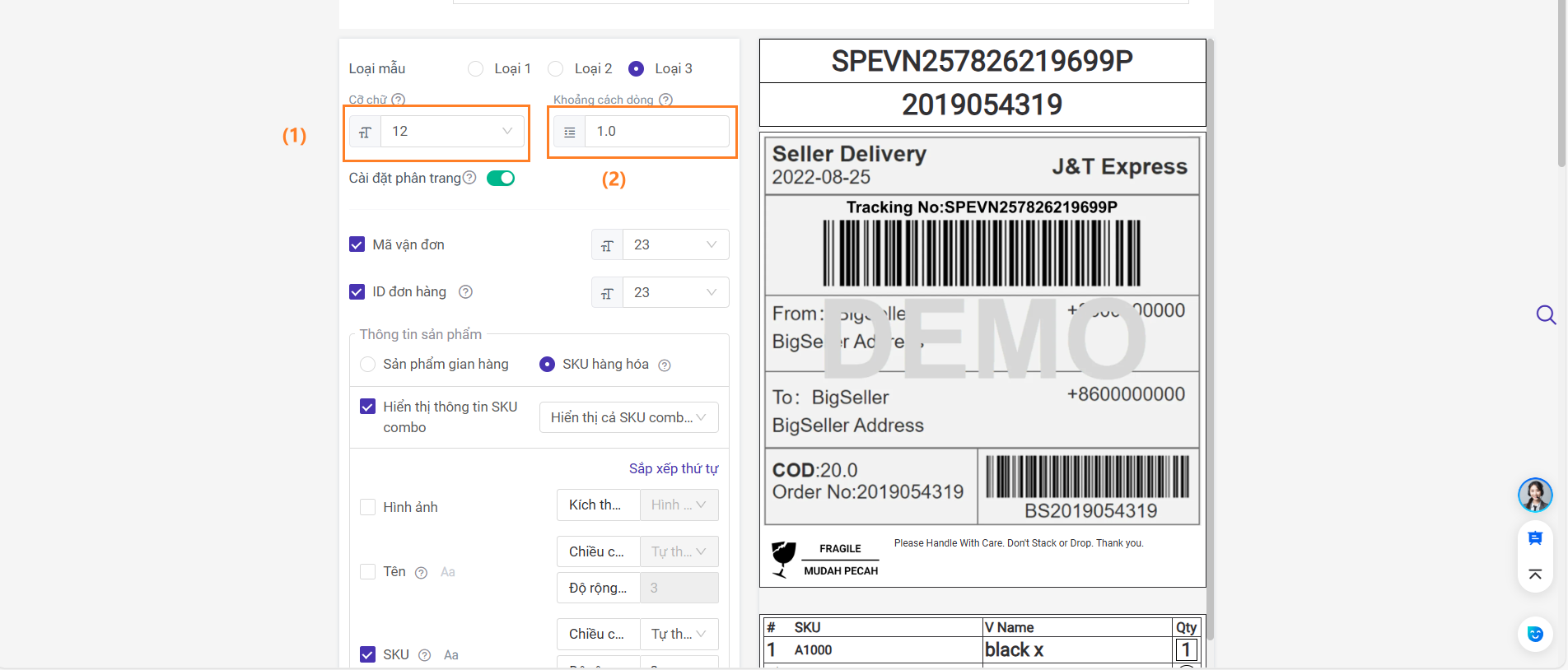The image size is (1568, 670).
Task: Click the Sắp xếp thứ tự link
Action: 673,468
